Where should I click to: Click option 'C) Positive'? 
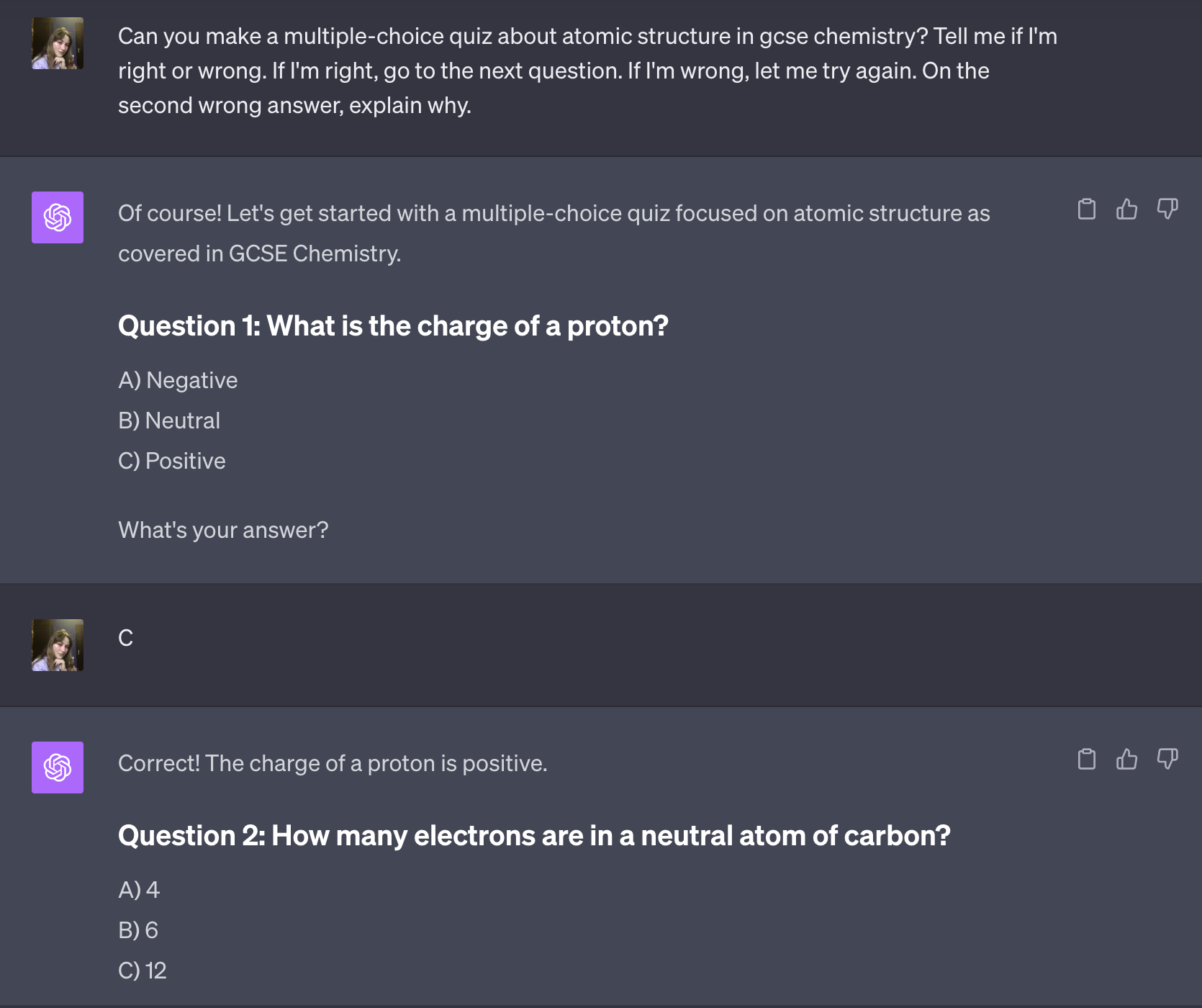point(172,461)
